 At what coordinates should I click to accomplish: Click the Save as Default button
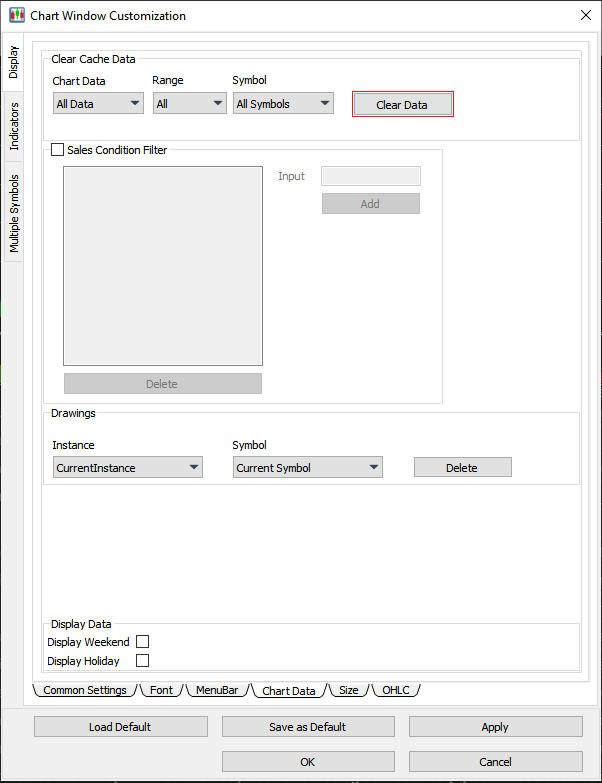[x=308, y=727]
